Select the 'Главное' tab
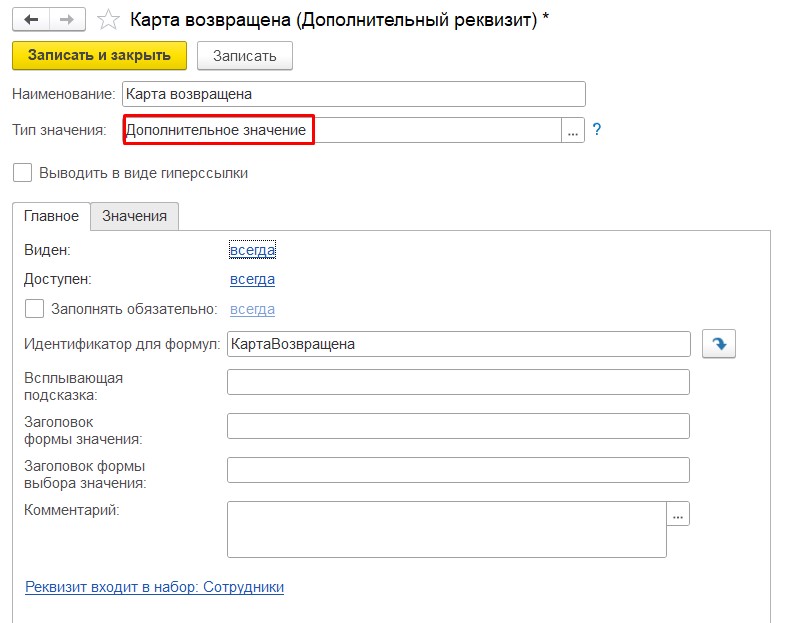This screenshot has width=812, height=623. (51, 216)
